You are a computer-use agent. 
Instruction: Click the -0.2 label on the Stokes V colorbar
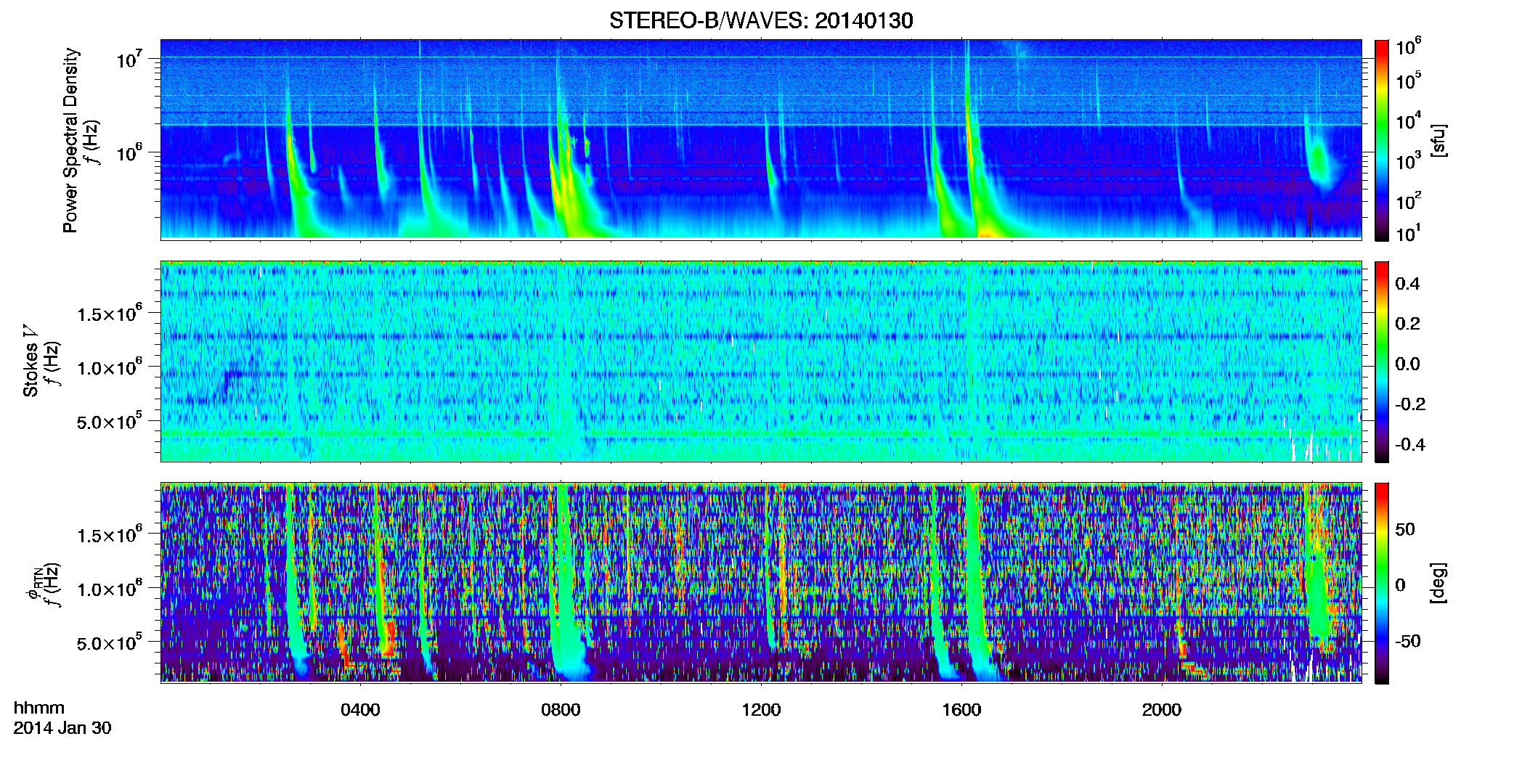(1409, 404)
